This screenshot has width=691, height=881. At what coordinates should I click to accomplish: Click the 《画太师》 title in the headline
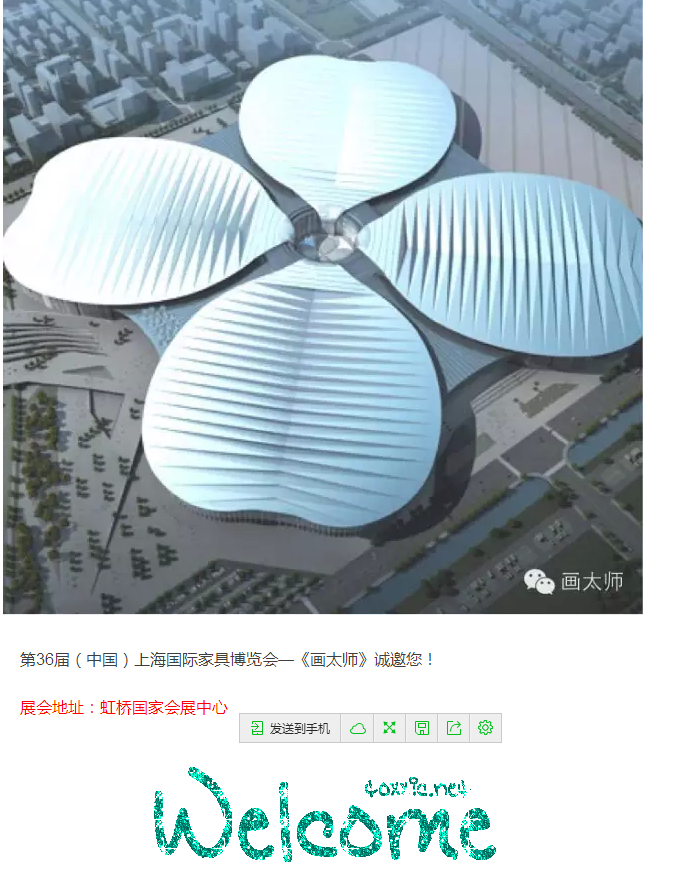334,659
